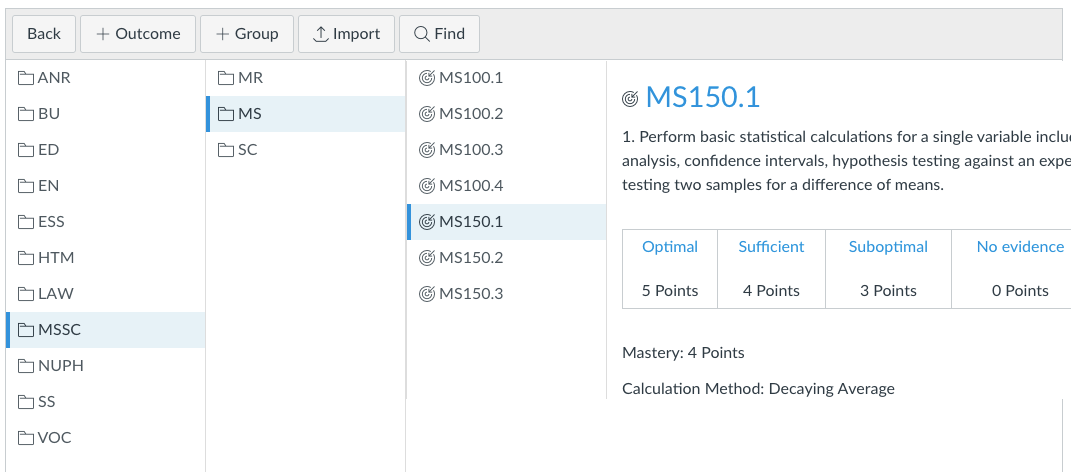The width and height of the screenshot is (1071, 472).
Task: Select the MS150.2 outcome
Action: 470,258
